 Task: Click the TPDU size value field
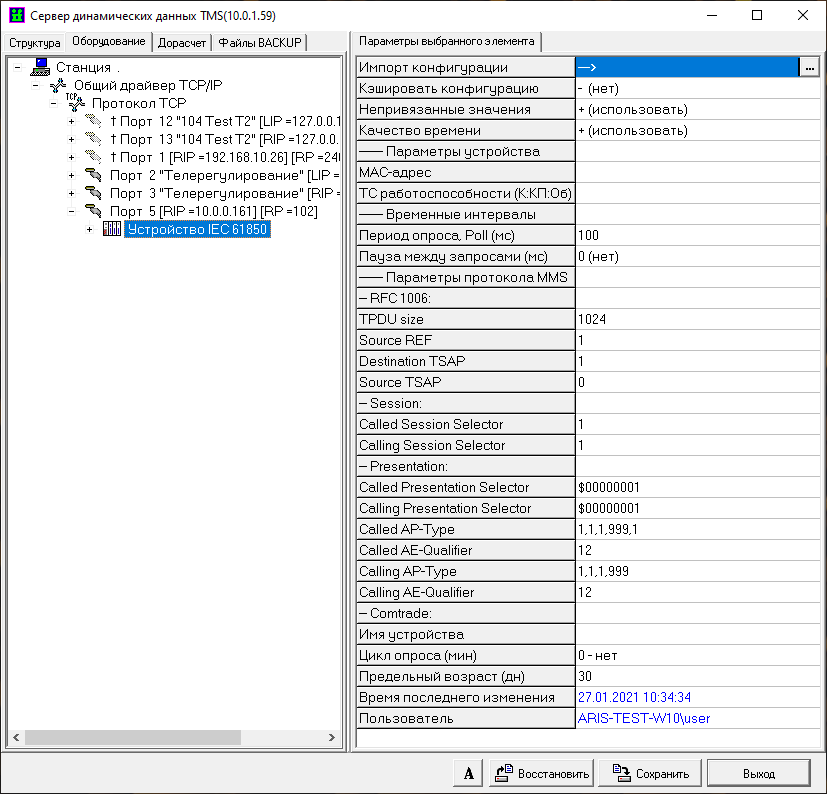pos(700,319)
